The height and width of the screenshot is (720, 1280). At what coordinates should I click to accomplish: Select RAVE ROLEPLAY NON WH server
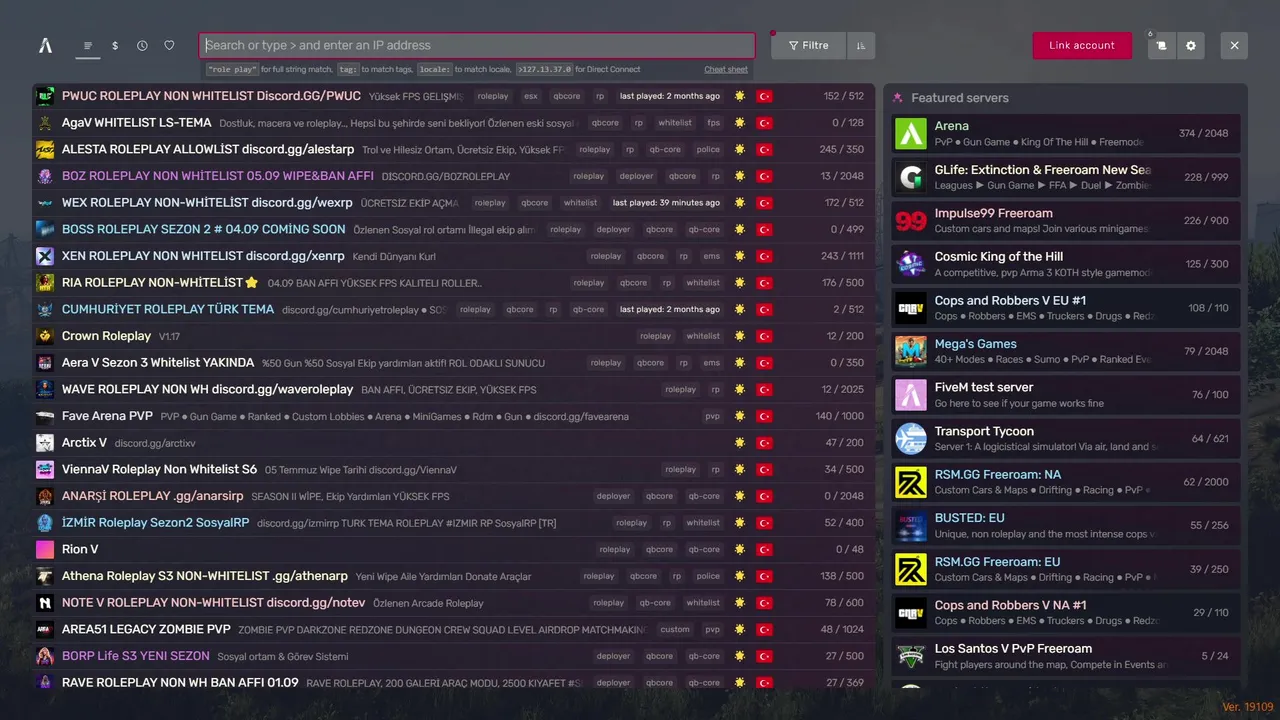(x=454, y=682)
